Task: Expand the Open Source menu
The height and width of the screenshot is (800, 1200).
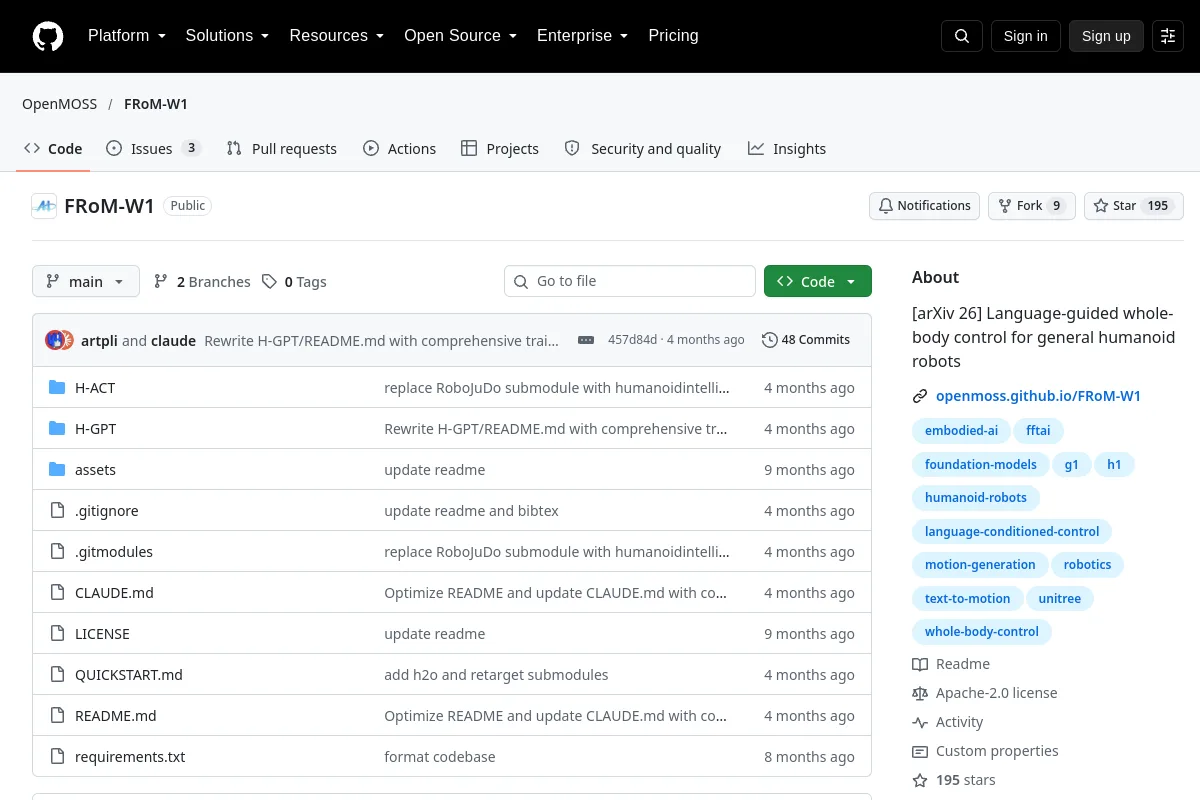Action: (x=461, y=36)
